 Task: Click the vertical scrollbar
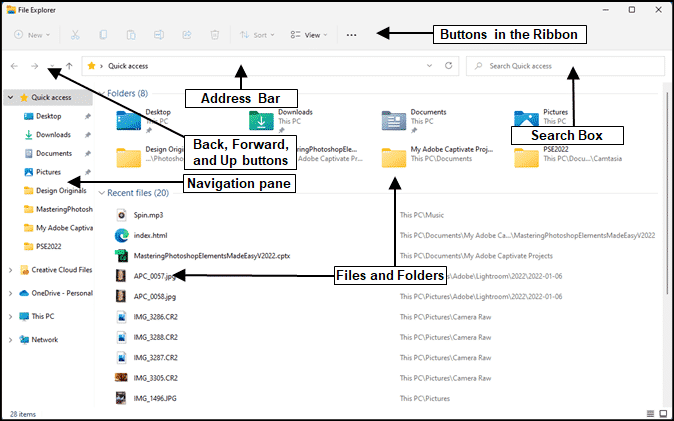[668, 194]
